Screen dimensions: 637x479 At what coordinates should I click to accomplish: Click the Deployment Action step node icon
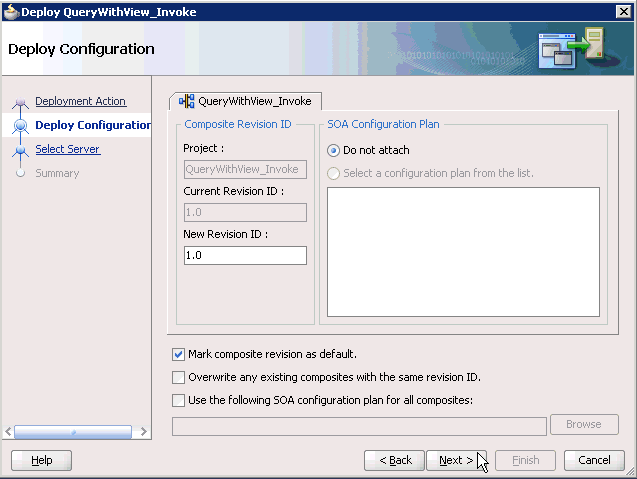pos(20,103)
